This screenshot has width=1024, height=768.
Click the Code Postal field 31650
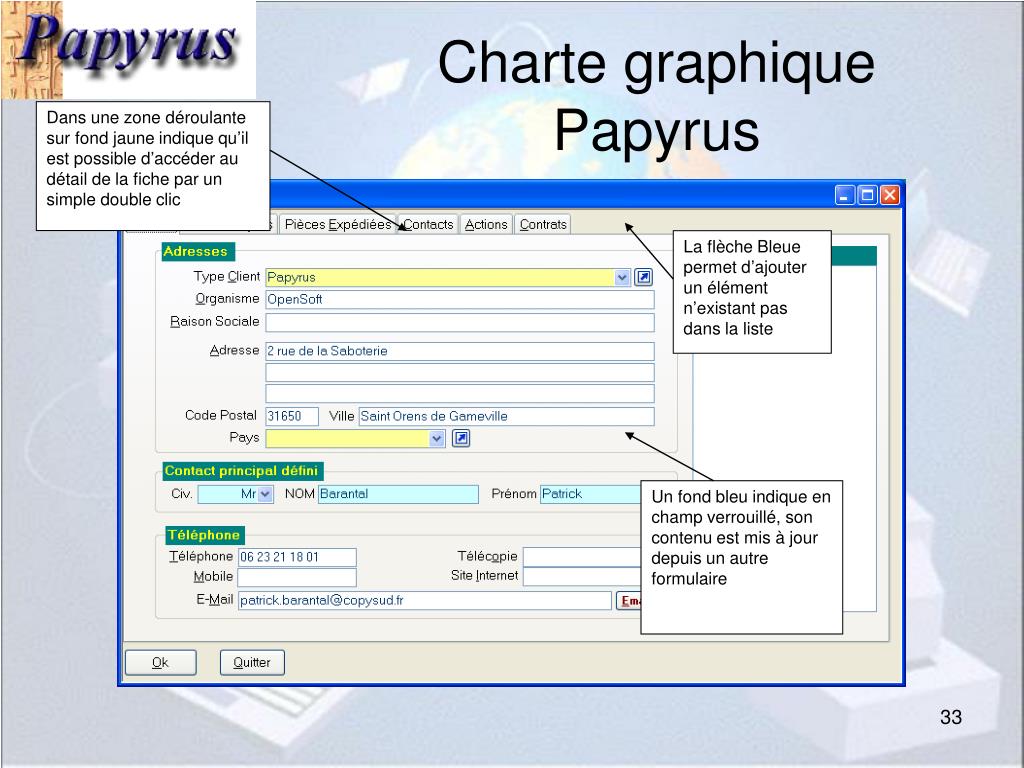click(x=292, y=417)
